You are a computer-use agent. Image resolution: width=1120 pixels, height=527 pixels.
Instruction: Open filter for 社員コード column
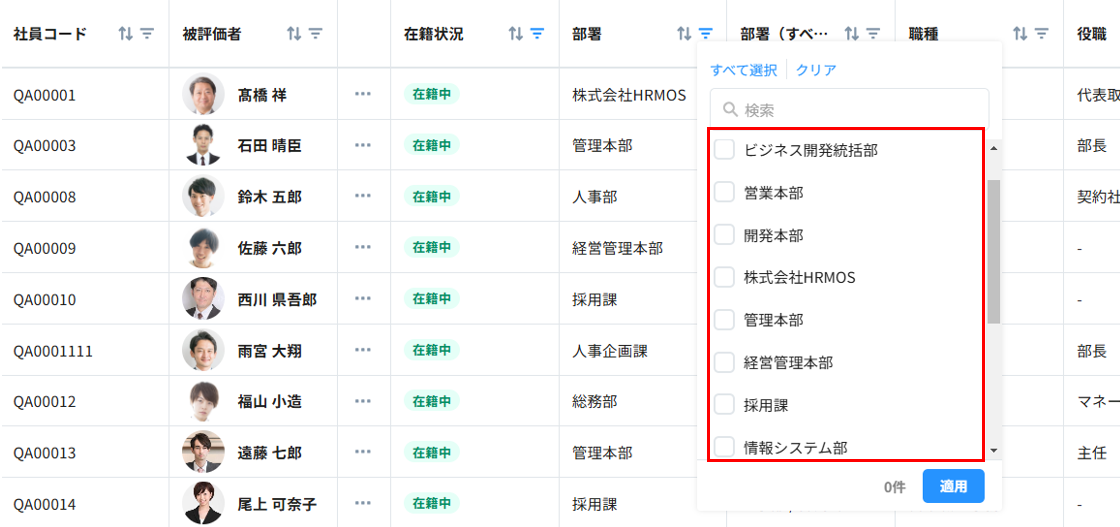click(147, 34)
